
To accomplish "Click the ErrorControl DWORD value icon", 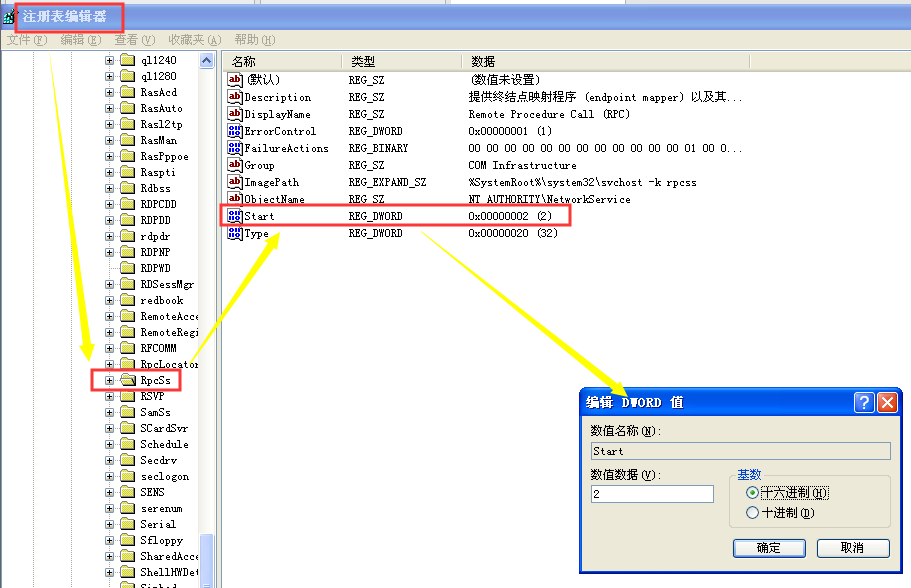I will tap(235, 131).
